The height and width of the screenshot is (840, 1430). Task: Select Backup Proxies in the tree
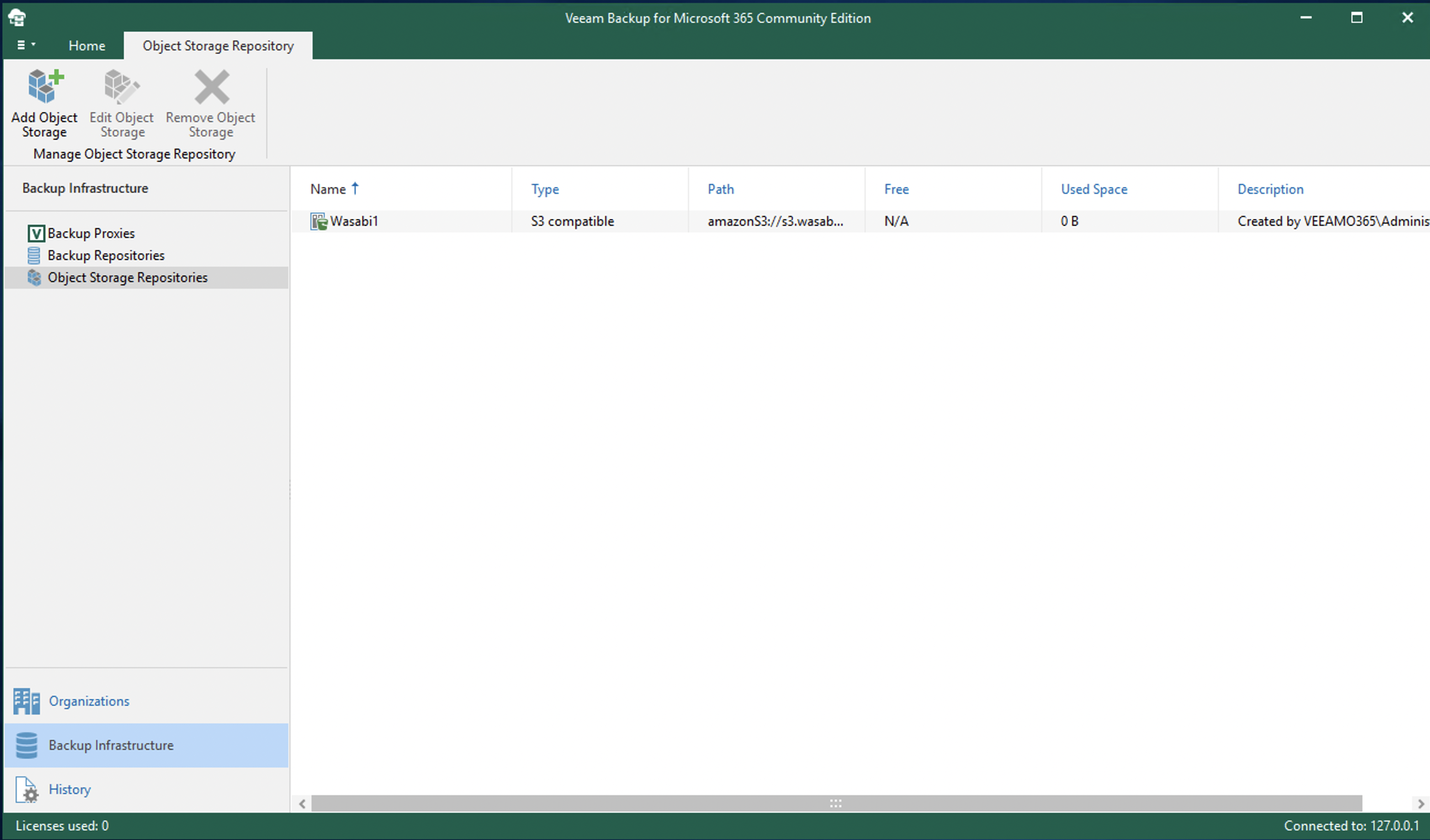(x=91, y=233)
